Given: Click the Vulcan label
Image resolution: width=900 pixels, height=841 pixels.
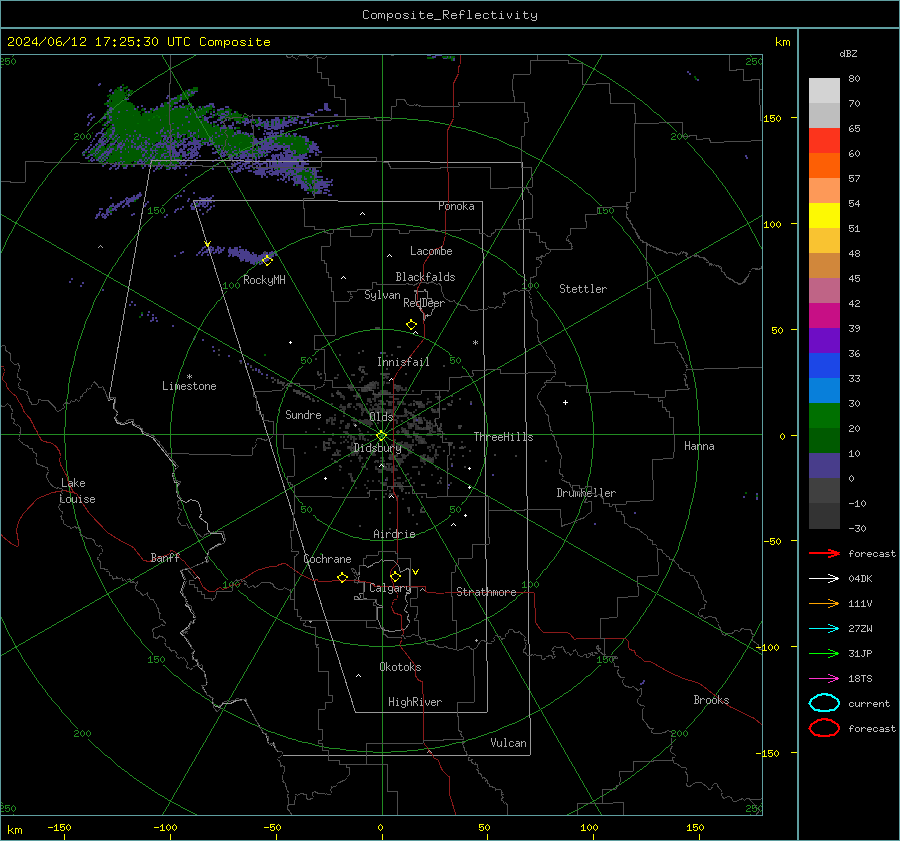Looking at the screenshot, I should [x=509, y=743].
